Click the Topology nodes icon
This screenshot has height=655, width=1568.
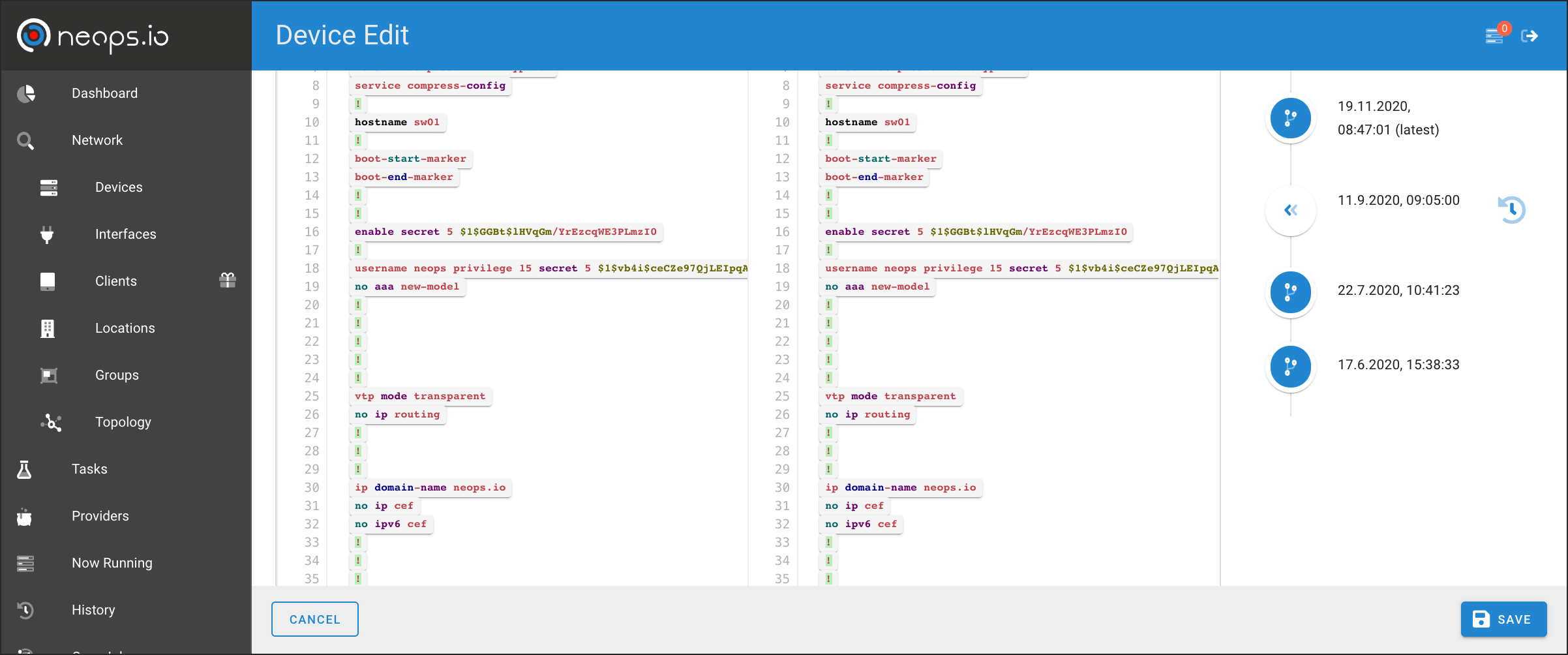click(51, 422)
